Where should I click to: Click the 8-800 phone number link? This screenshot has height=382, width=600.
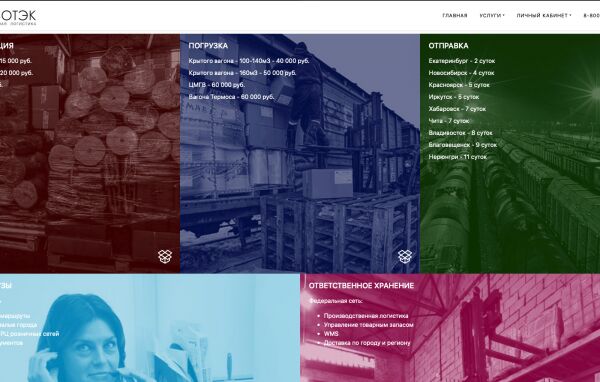pyautogui.click(x=592, y=16)
